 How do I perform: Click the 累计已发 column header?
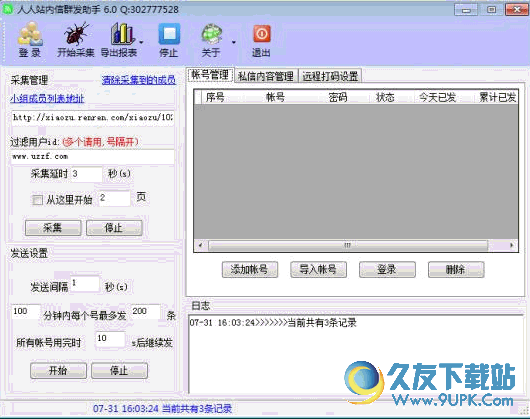(x=498, y=97)
